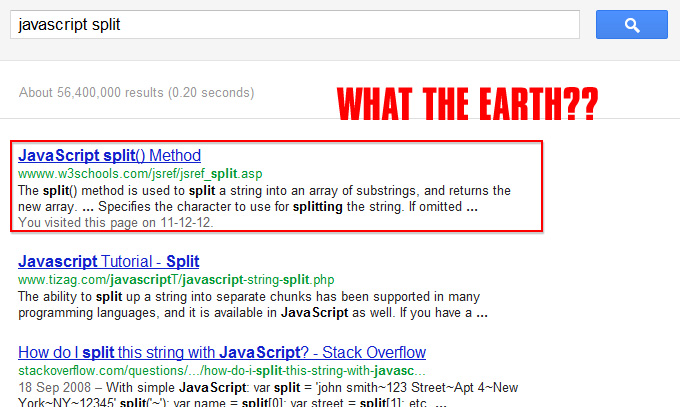
Task: Click the blue magnifier search button
Action: coord(631,25)
